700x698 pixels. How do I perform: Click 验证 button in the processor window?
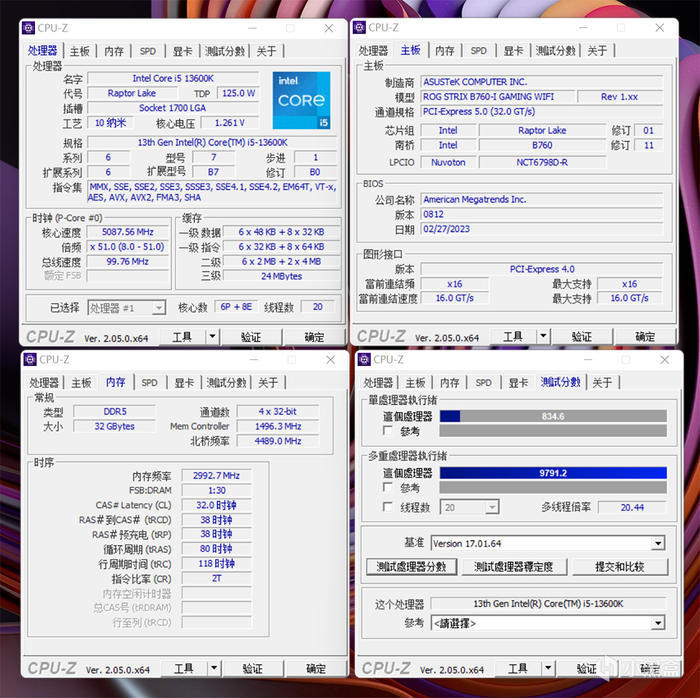coord(251,337)
